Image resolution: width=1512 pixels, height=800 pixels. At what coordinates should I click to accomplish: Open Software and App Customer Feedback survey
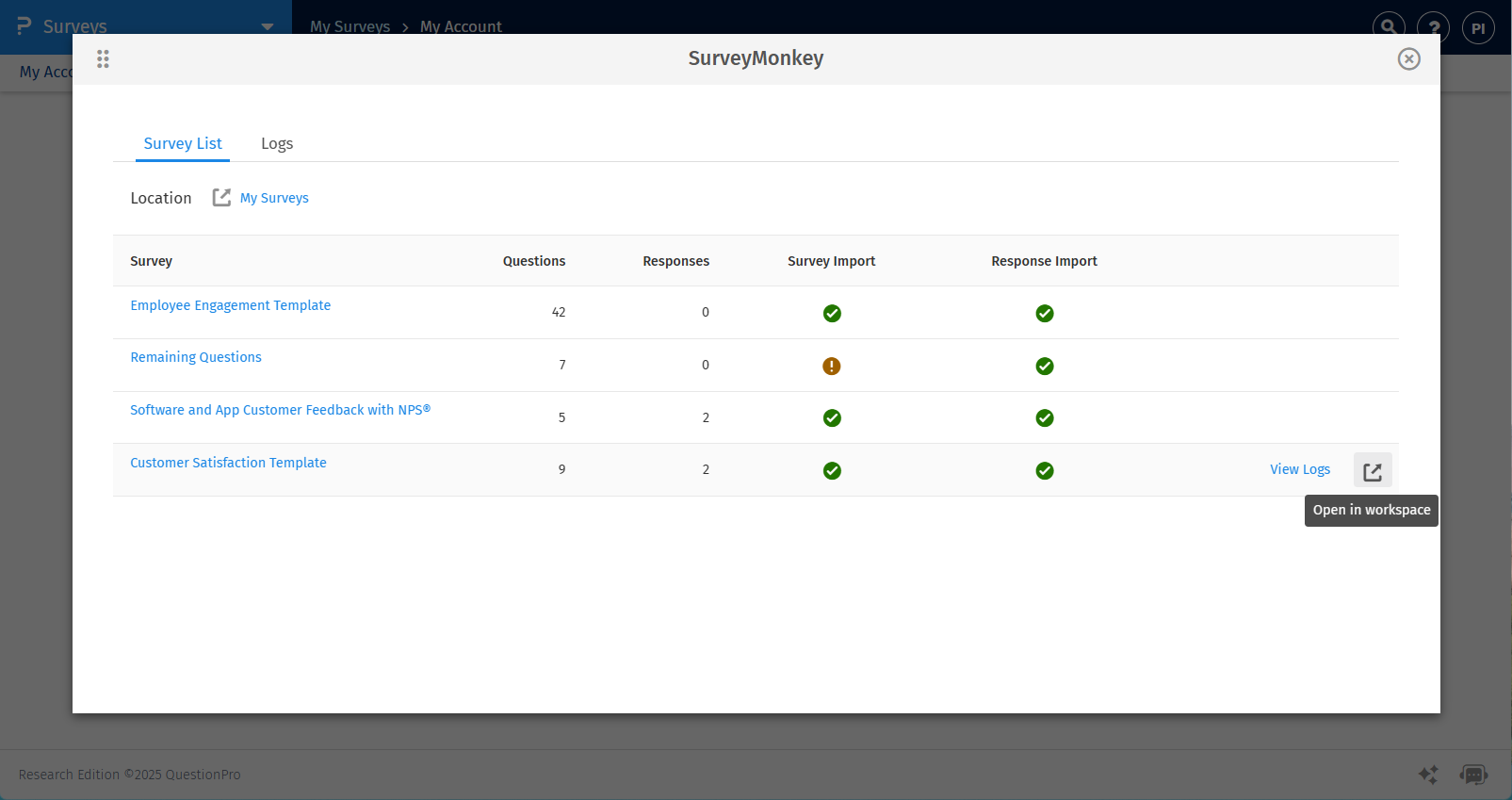point(280,410)
